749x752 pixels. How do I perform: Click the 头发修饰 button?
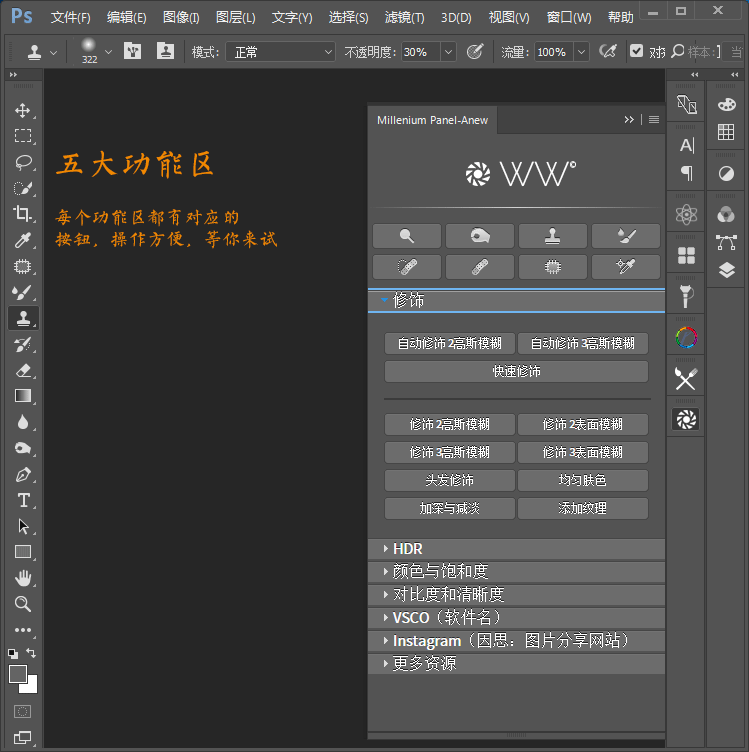click(450, 480)
